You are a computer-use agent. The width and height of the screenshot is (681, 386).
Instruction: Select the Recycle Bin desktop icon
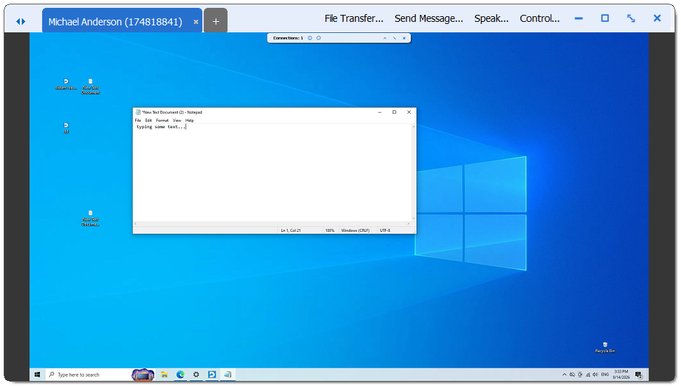[x=605, y=347]
